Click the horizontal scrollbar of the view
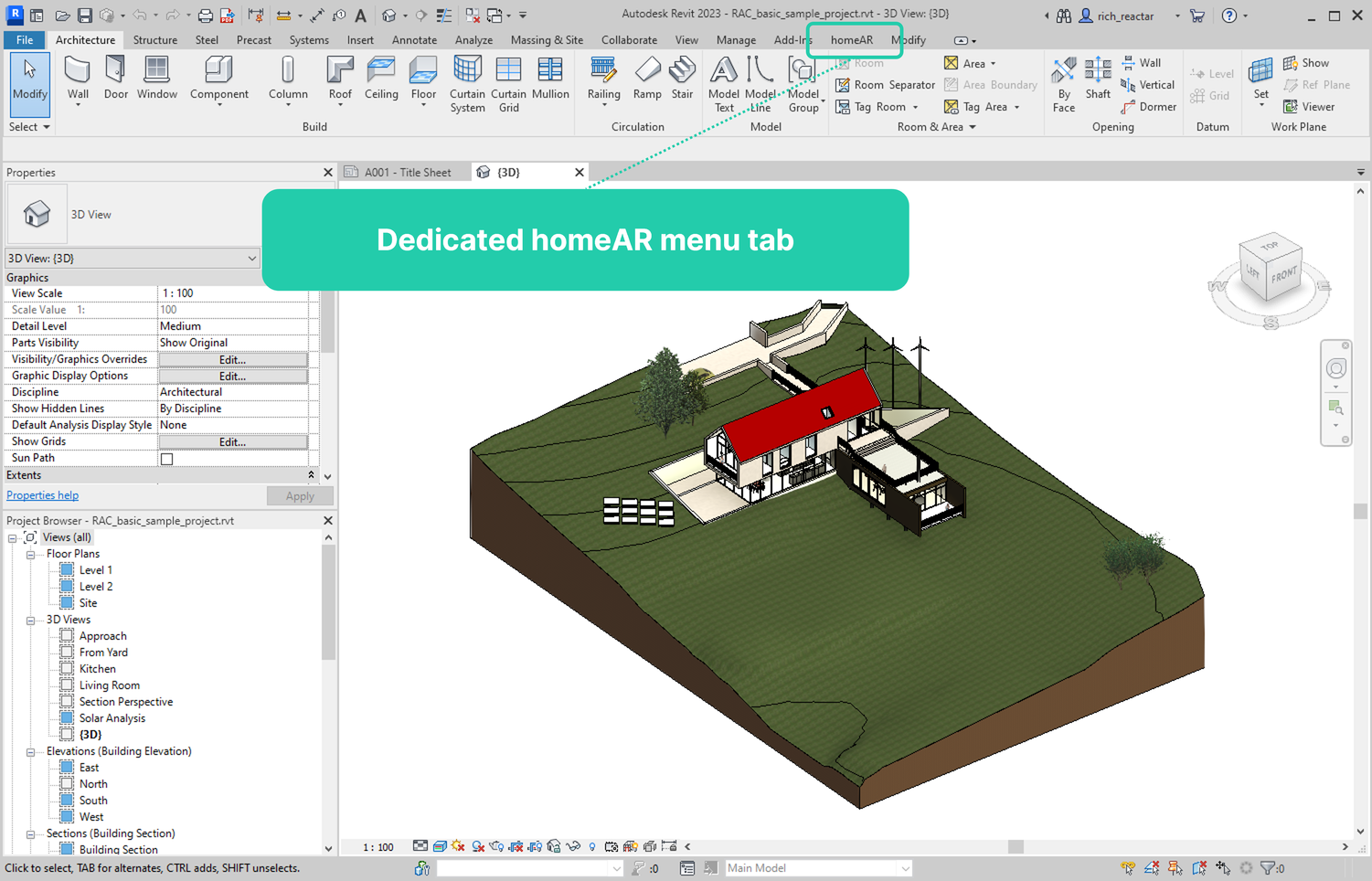The width and height of the screenshot is (1372, 881). [x=1015, y=846]
